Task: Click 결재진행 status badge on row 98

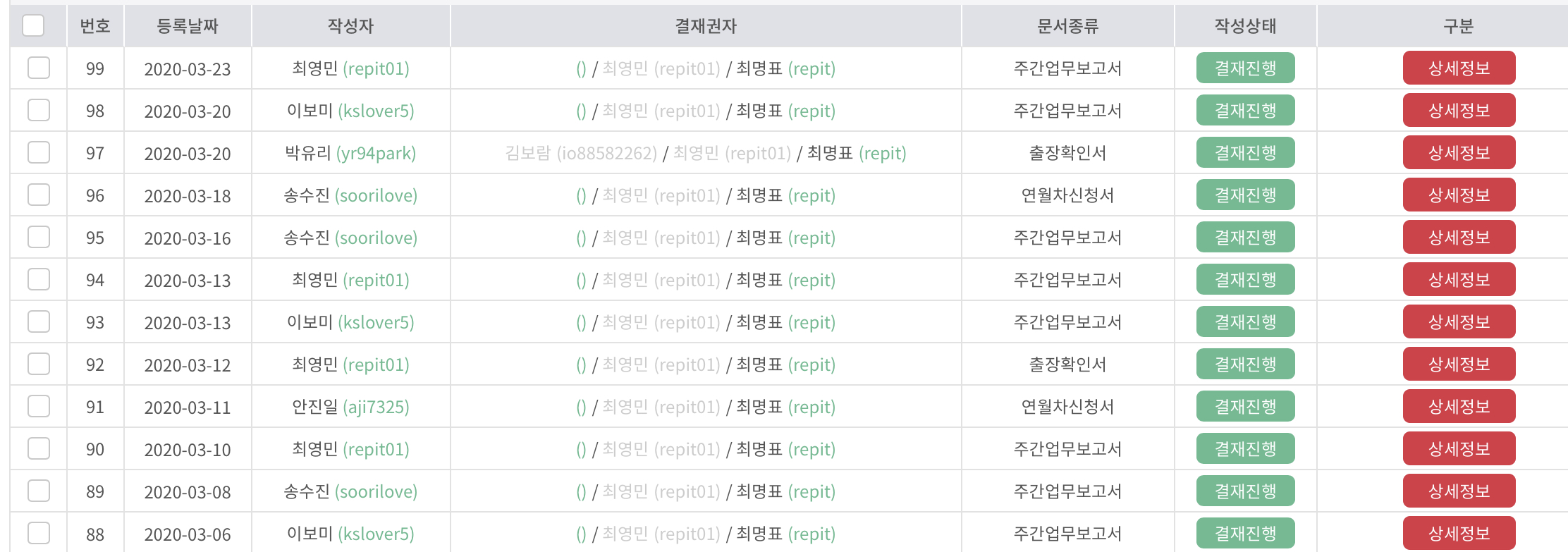Action: tap(1245, 110)
